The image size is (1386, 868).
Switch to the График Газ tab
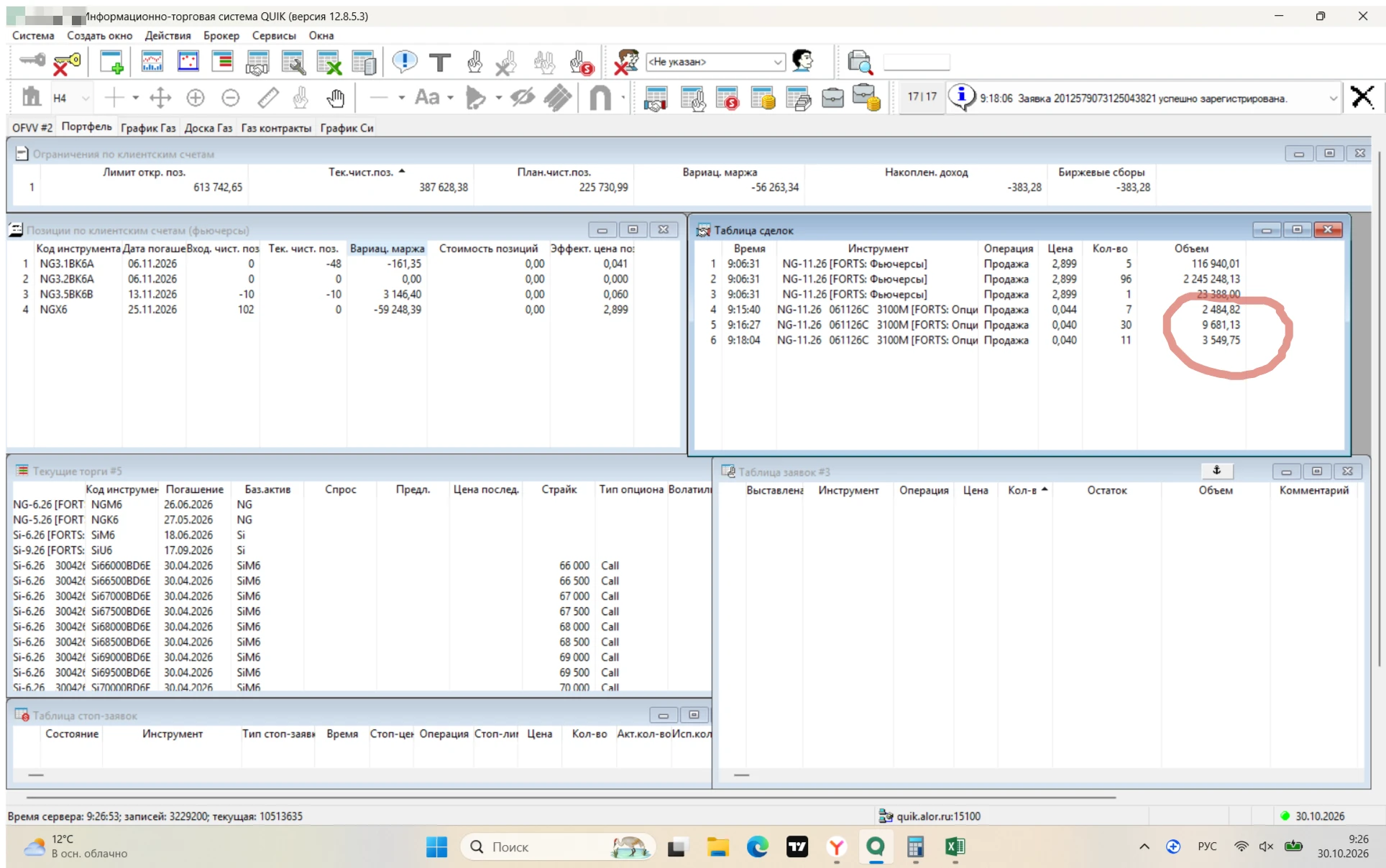click(x=148, y=128)
